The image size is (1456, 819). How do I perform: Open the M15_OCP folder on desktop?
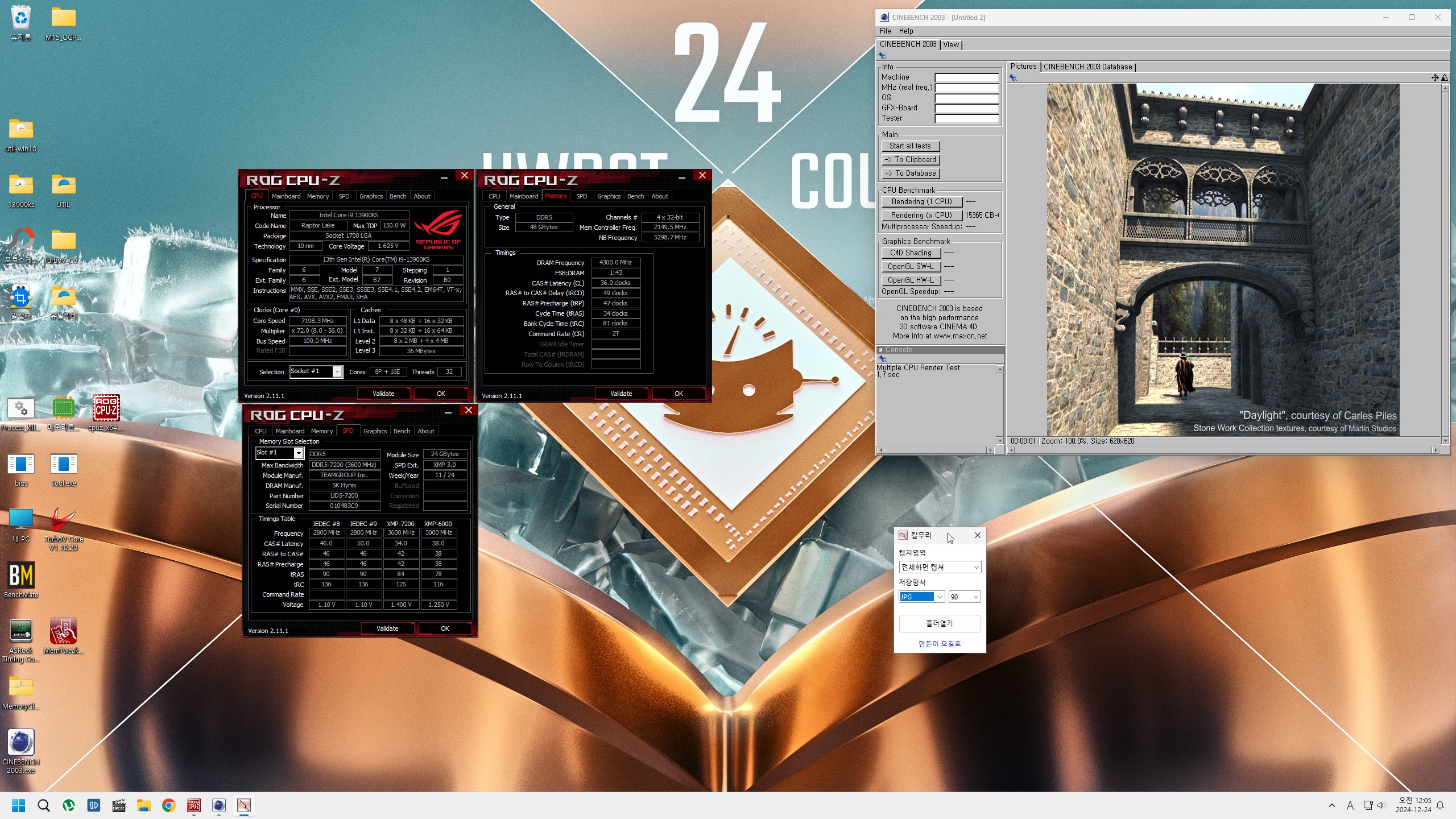point(63,23)
